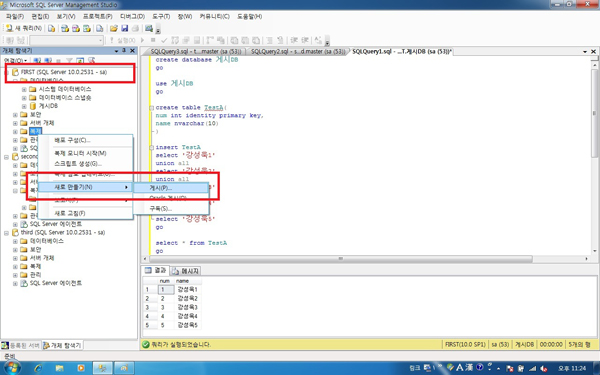The width and height of the screenshot is (600, 375).
Task: Click the SQL Server Compact query icon
Action: (x=99, y=28)
